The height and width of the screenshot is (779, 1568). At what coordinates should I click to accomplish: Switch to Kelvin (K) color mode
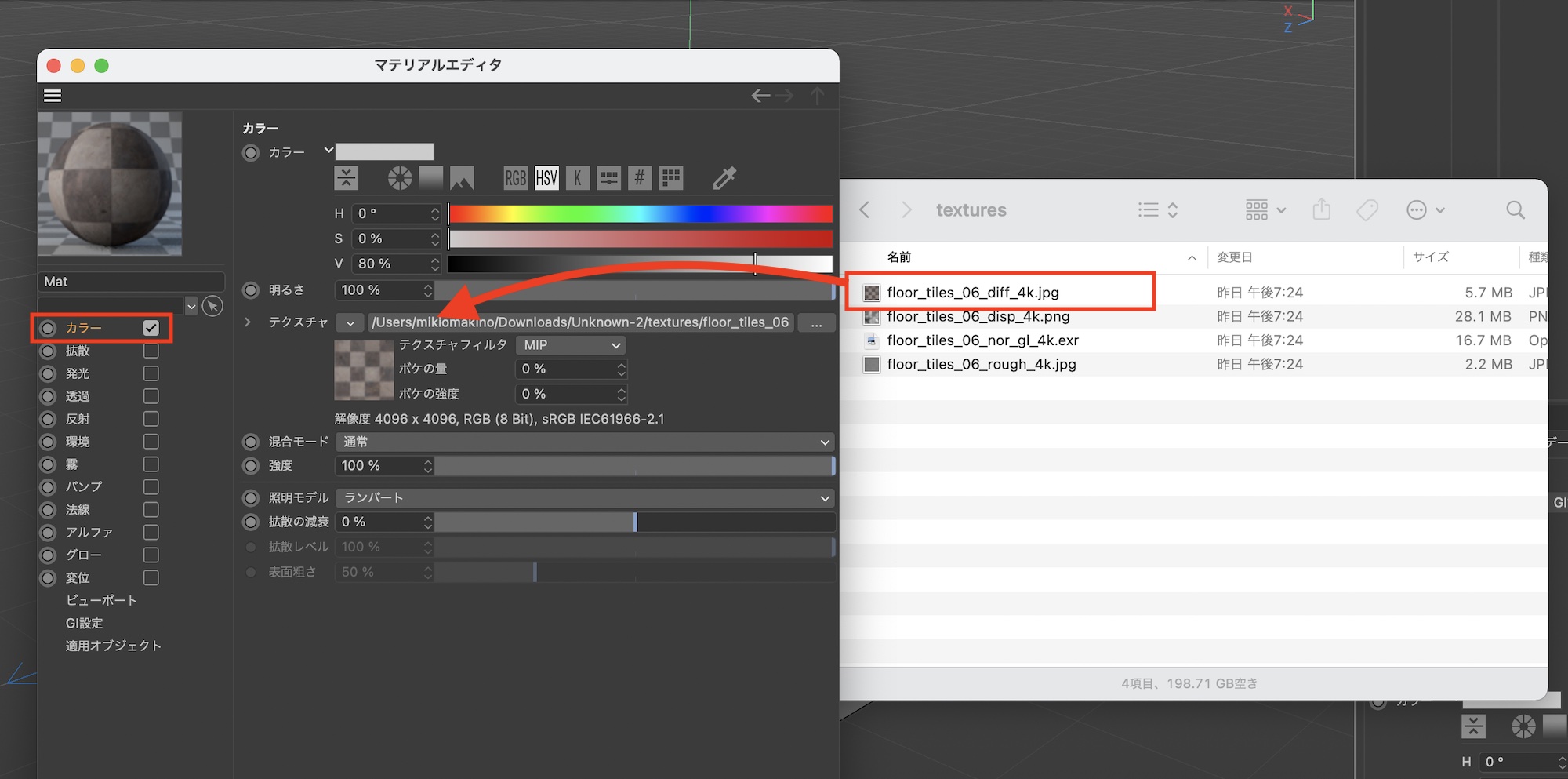[x=577, y=178]
